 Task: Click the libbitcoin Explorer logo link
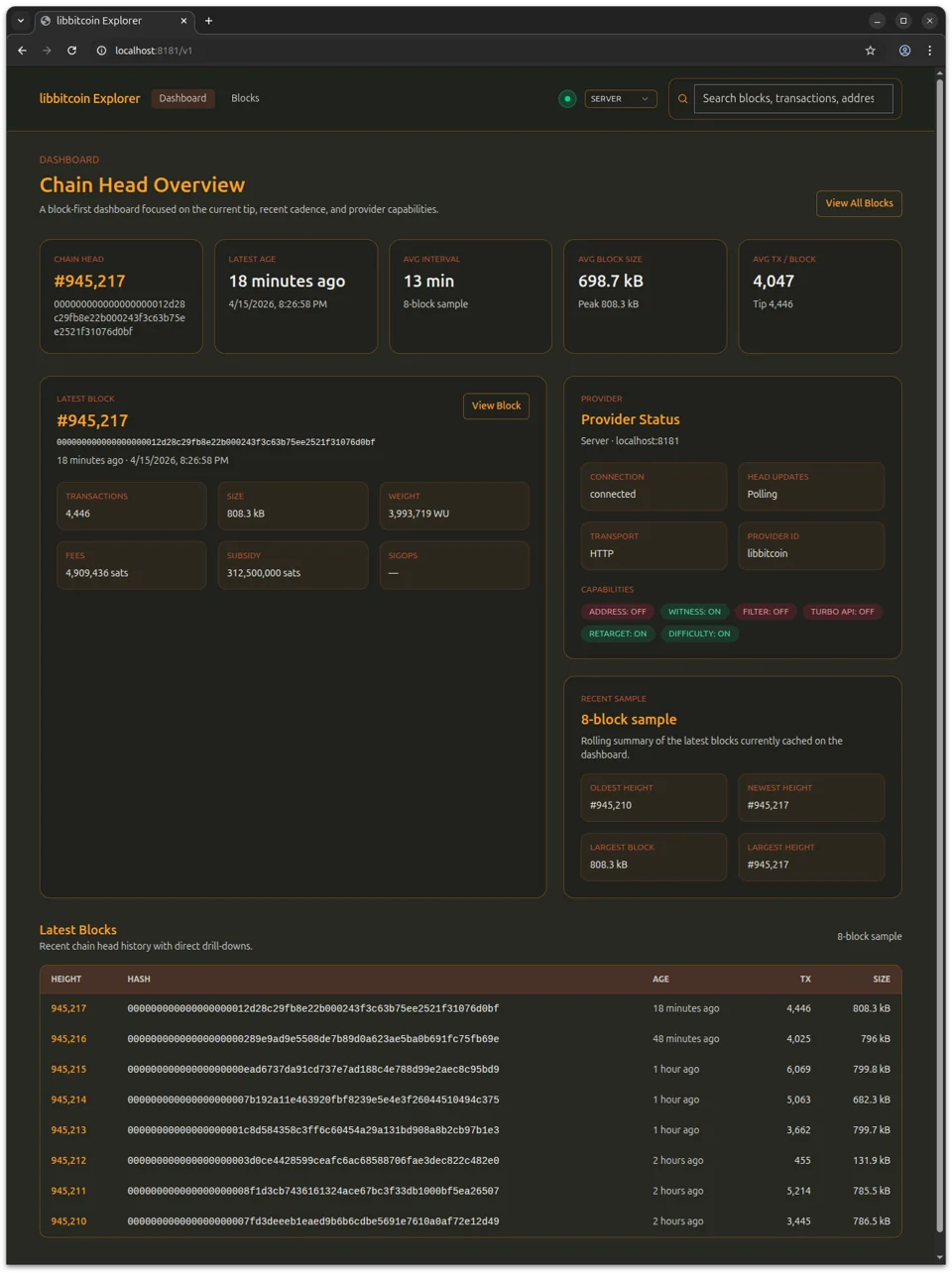click(89, 99)
